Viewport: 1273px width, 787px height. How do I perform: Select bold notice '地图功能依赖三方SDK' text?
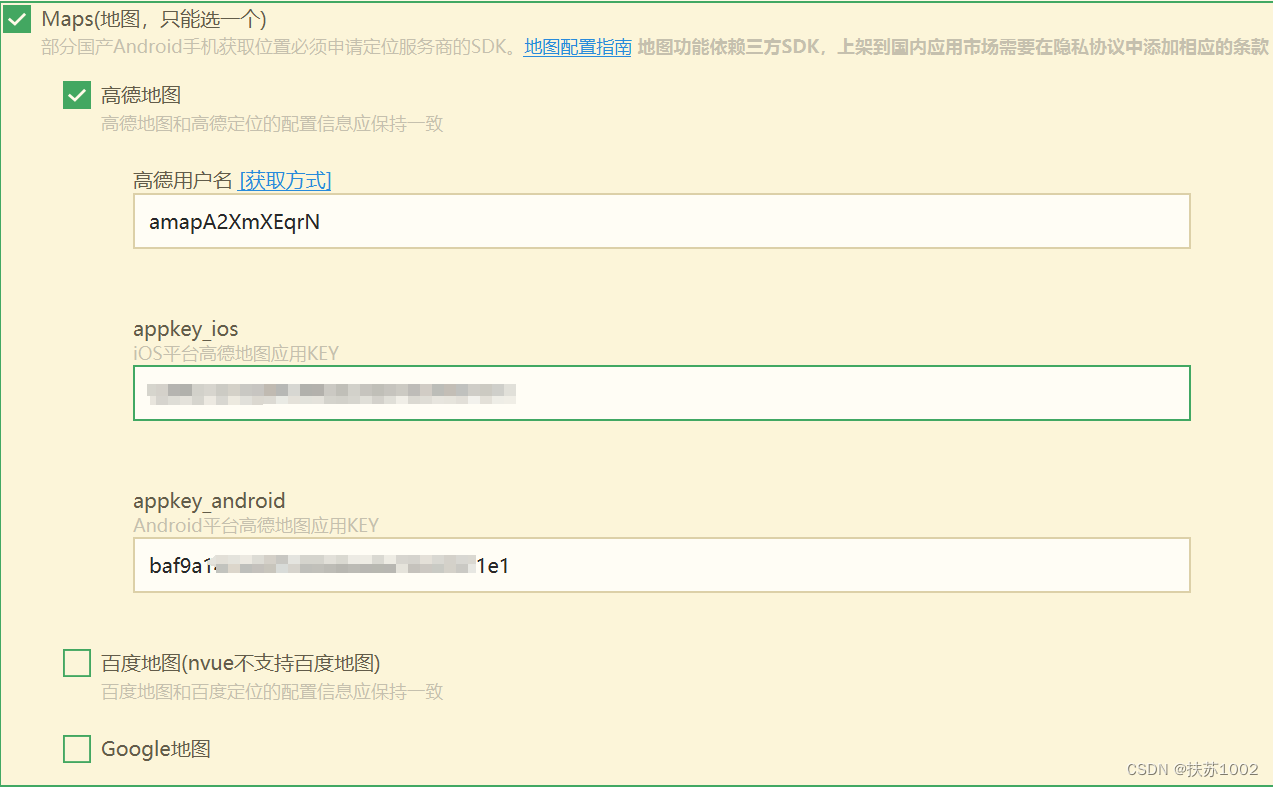point(729,47)
